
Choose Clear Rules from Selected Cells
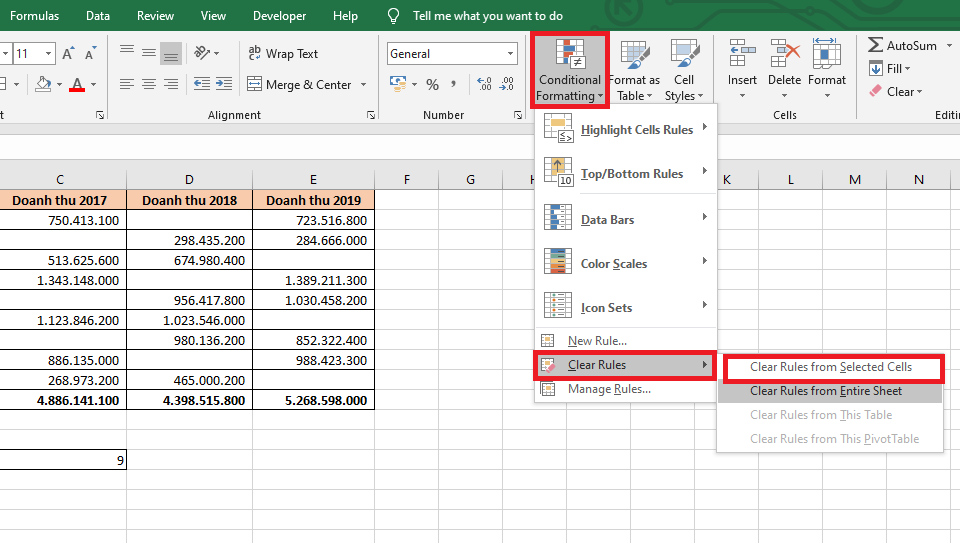[830, 367]
